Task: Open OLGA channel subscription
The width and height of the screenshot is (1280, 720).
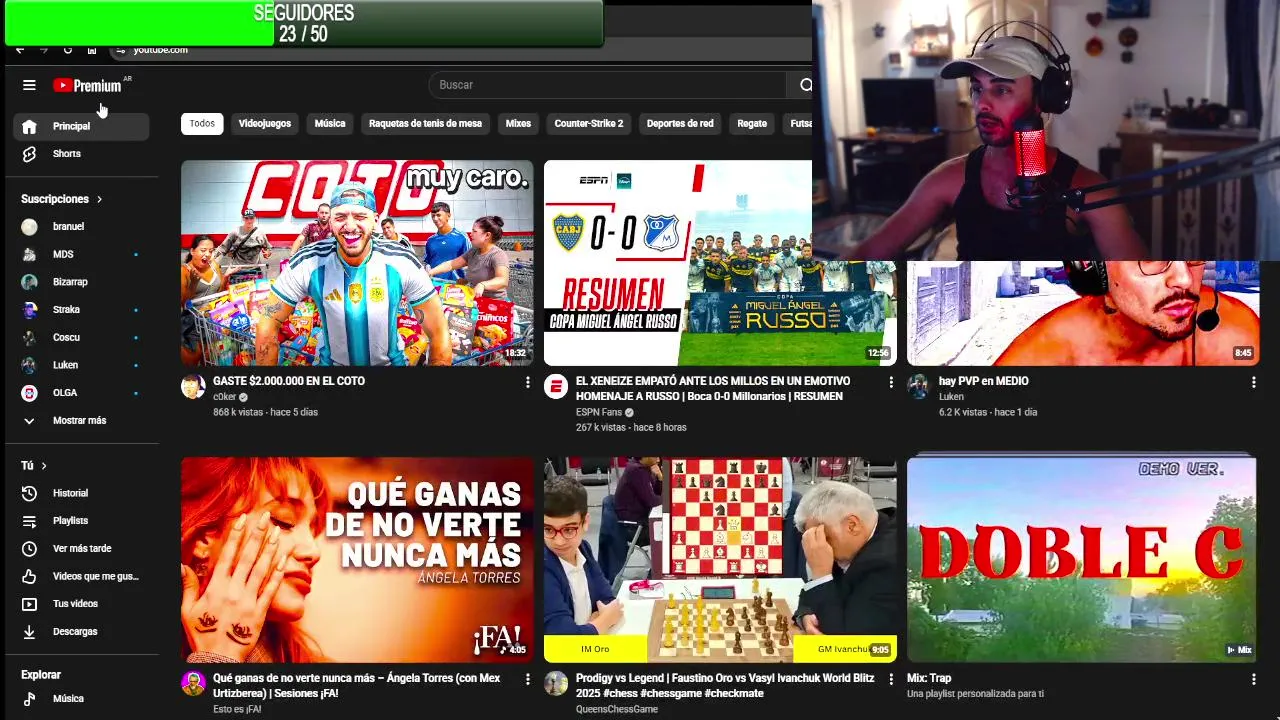Action: coord(81,393)
